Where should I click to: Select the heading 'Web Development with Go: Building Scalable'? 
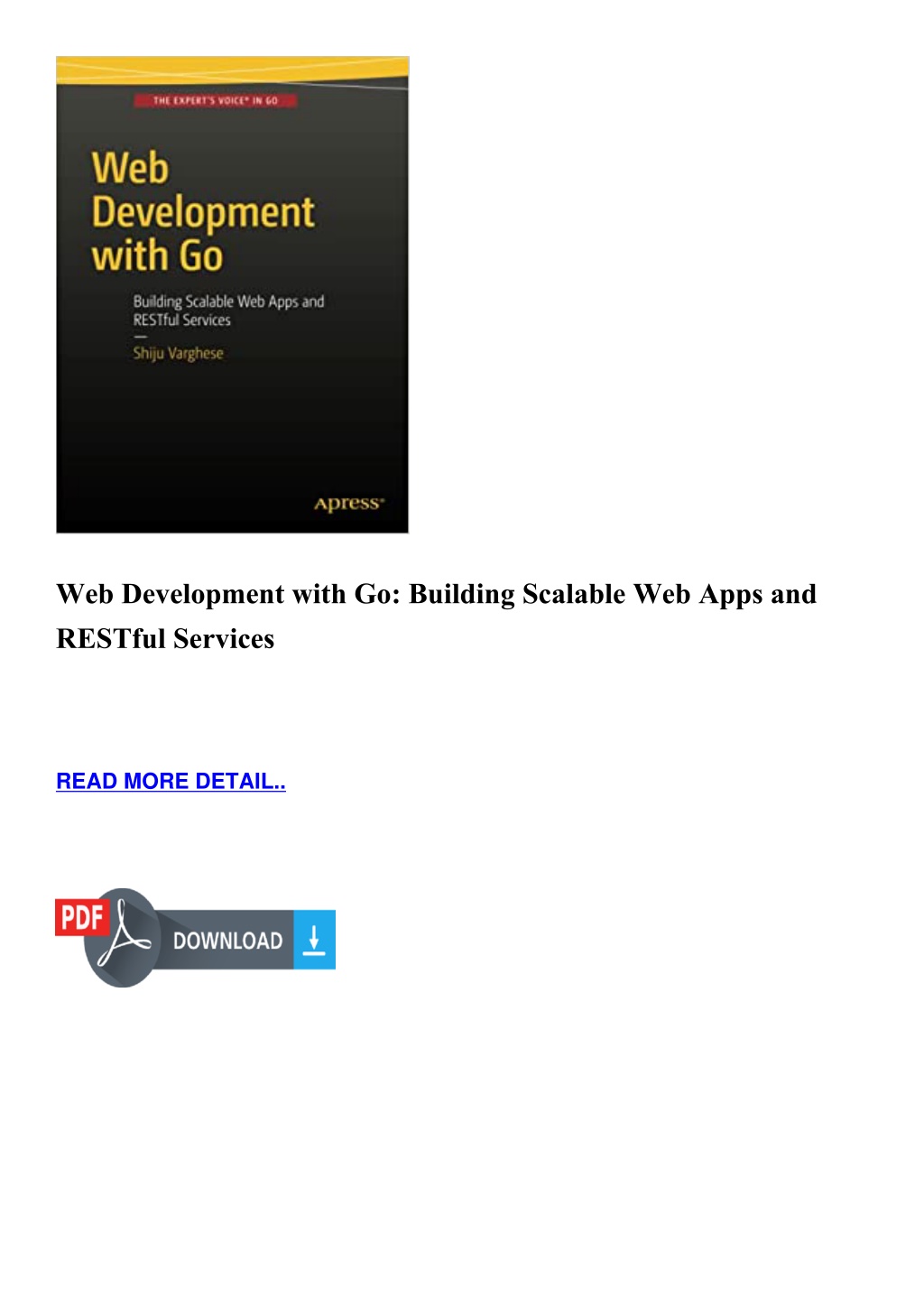(x=341, y=594)
